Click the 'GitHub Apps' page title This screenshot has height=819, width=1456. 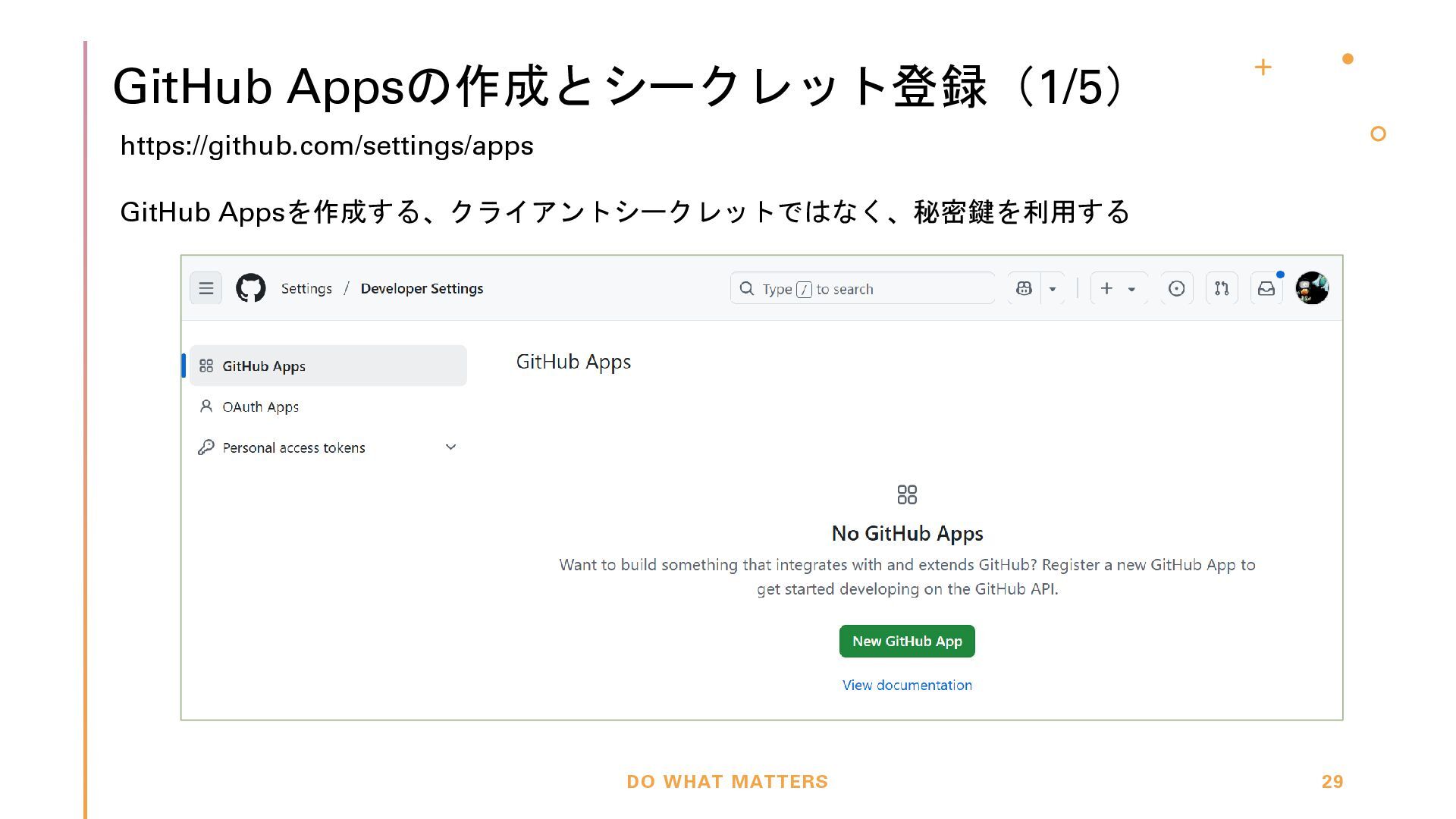click(573, 362)
